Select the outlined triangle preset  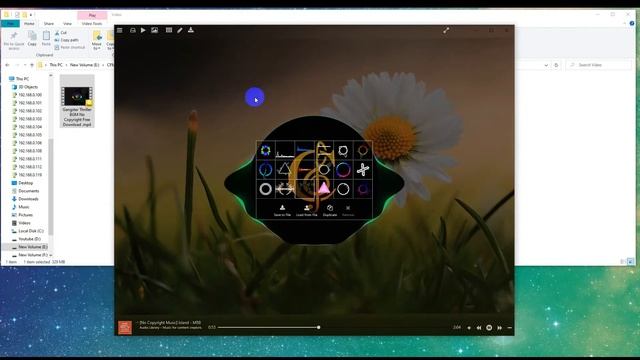point(285,169)
